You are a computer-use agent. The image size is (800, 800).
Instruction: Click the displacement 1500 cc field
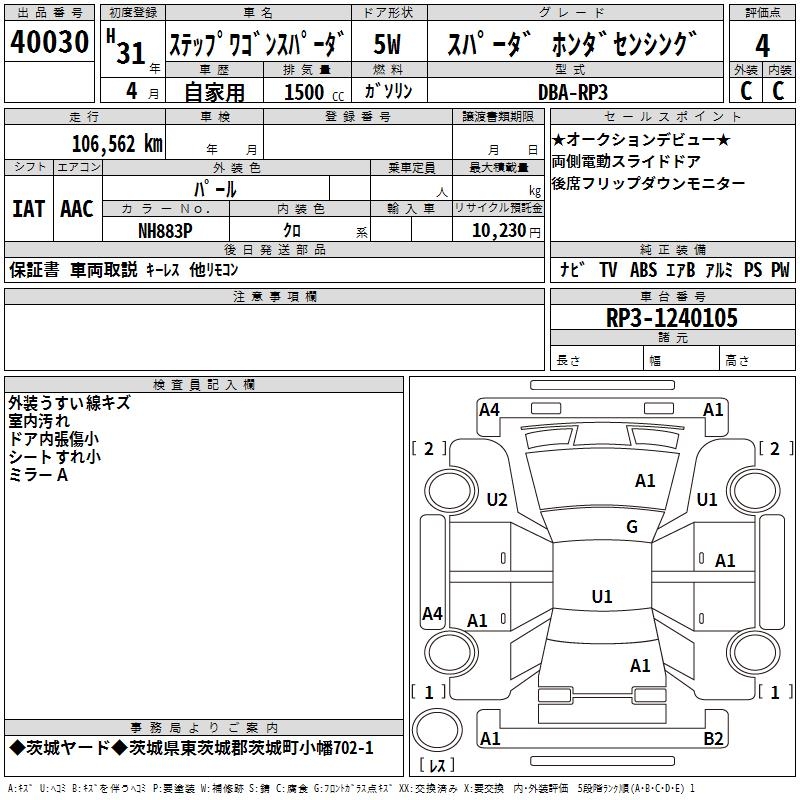(308, 92)
